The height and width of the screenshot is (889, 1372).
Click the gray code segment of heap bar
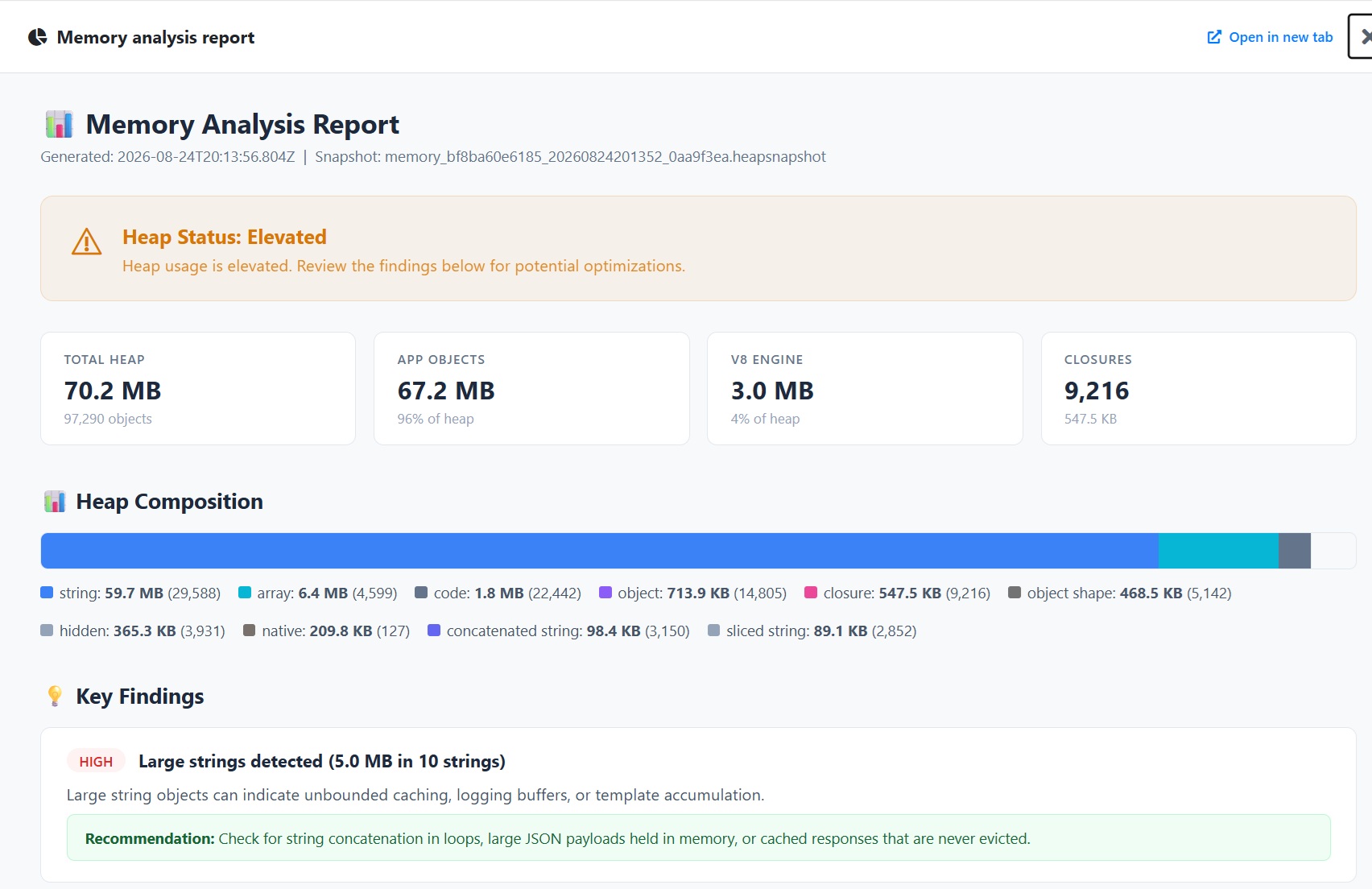(1295, 551)
